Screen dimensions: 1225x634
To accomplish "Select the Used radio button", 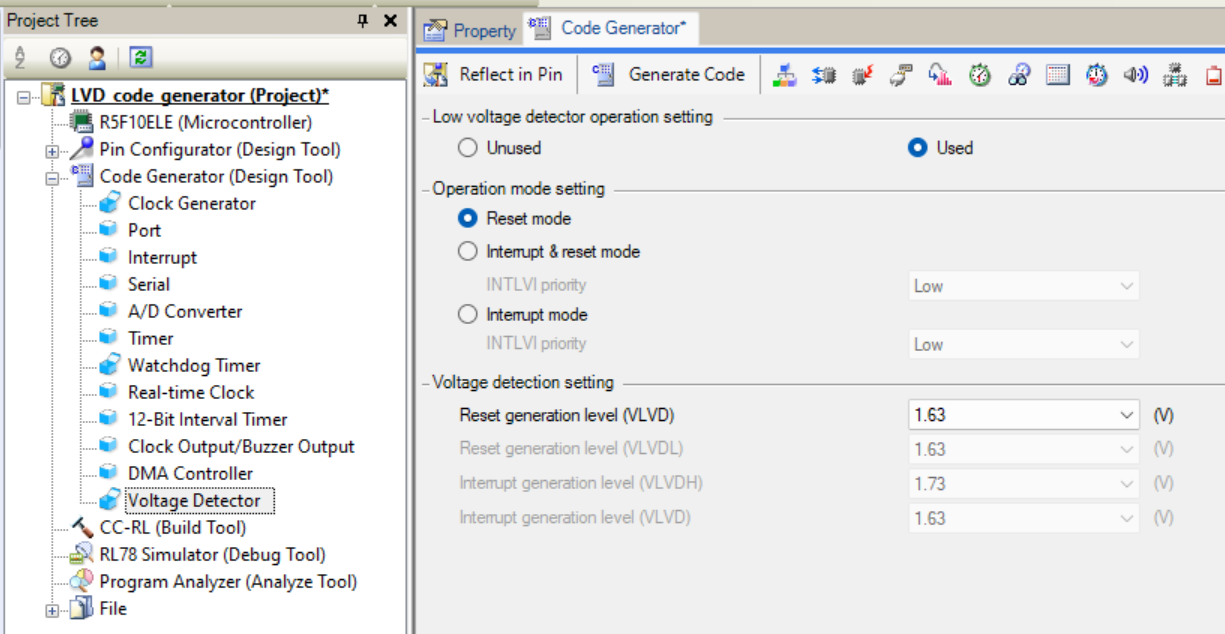I will pos(917,148).
